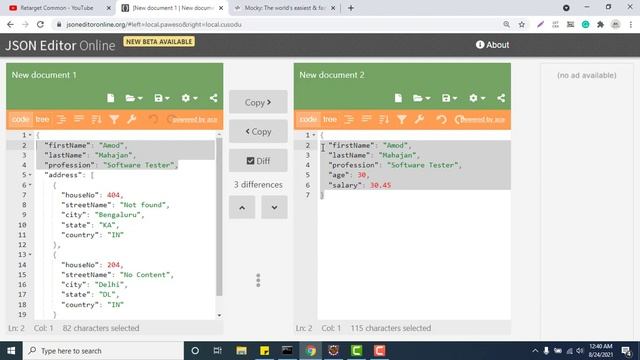Open Task View on the taskbar
The height and width of the screenshot is (360, 640).
click(218, 351)
